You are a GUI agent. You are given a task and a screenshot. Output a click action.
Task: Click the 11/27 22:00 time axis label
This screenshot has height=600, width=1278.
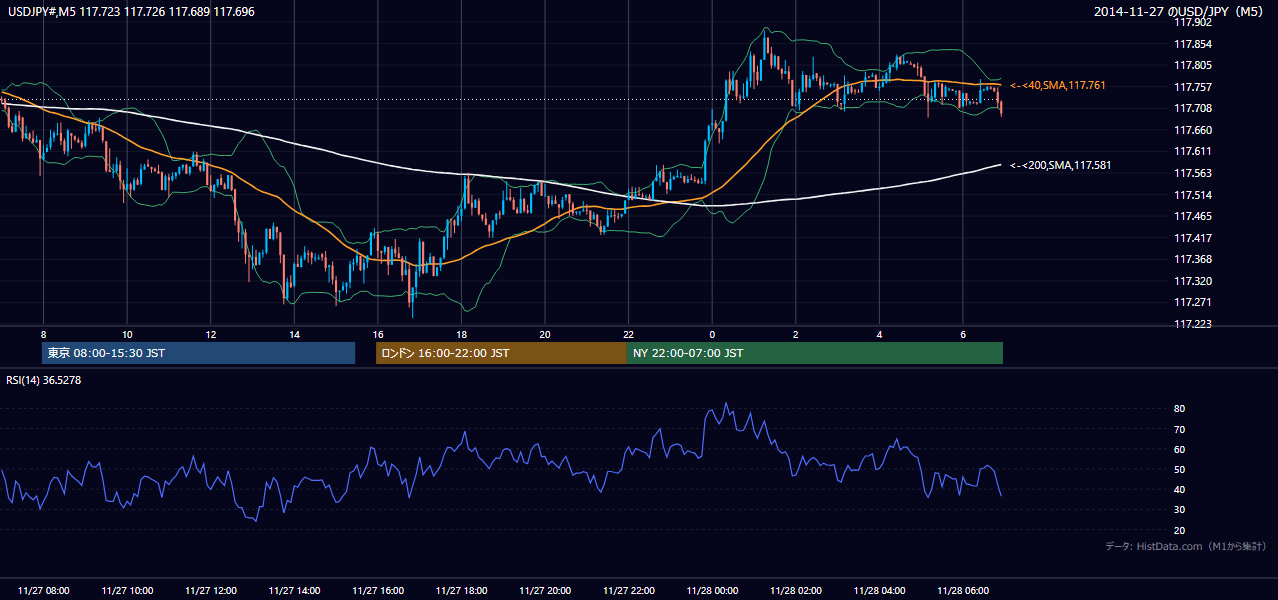[x=628, y=591]
